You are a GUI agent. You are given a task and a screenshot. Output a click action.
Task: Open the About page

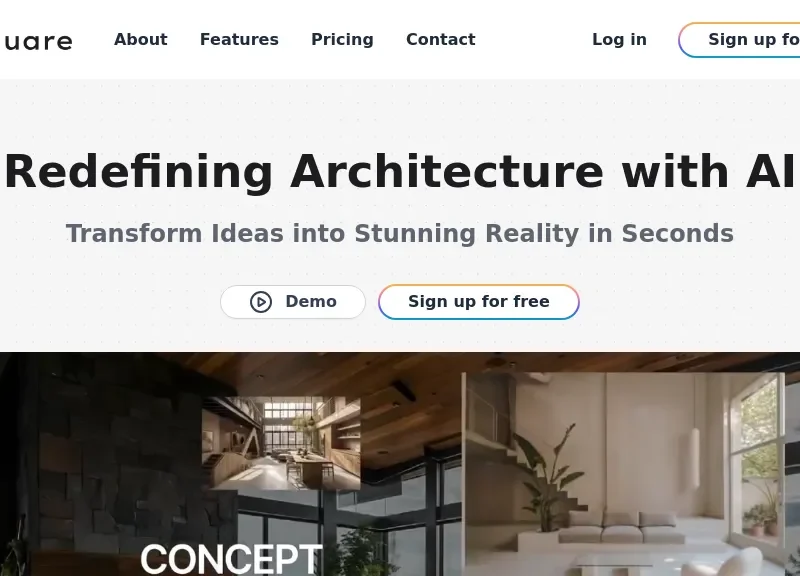140,39
